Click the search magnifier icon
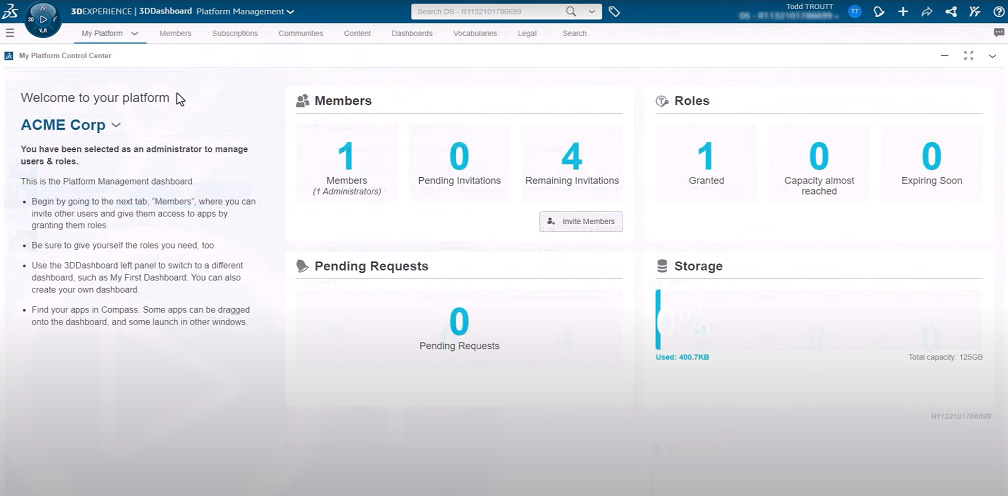This screenshot has height=496, width=1008. [x=571, y=12]
